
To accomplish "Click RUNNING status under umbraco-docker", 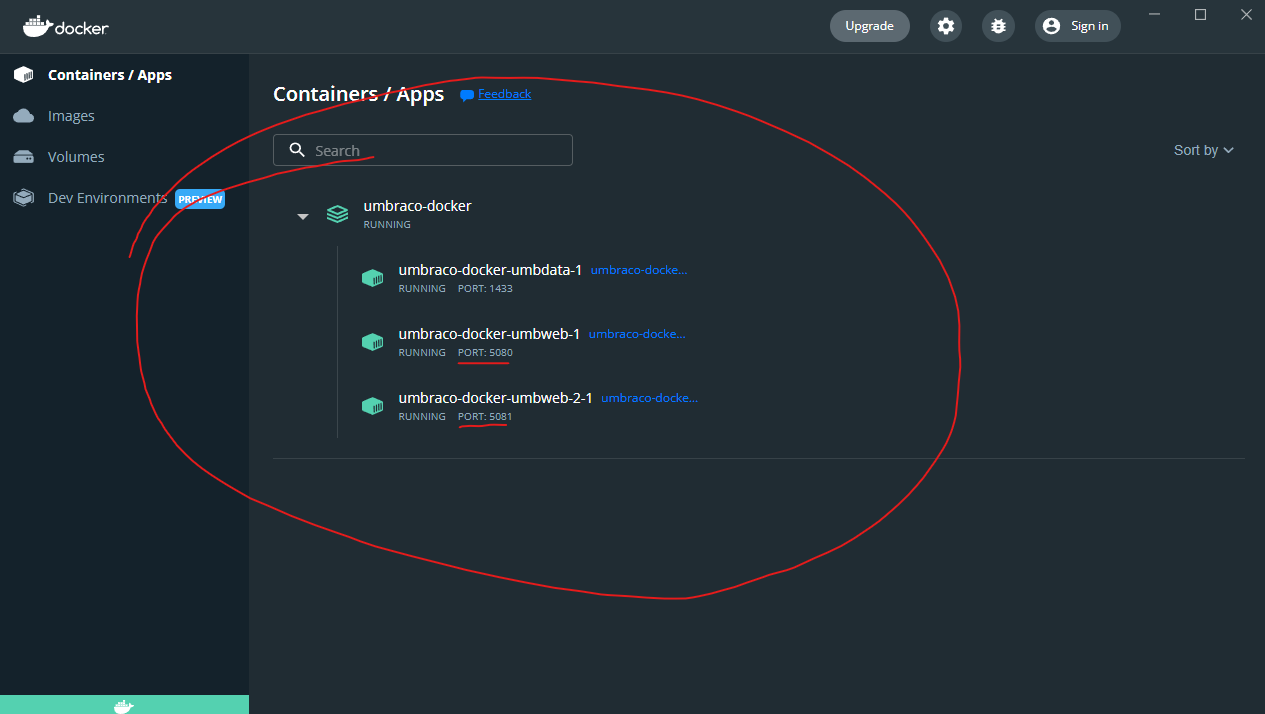I will (x=387, y=225).
